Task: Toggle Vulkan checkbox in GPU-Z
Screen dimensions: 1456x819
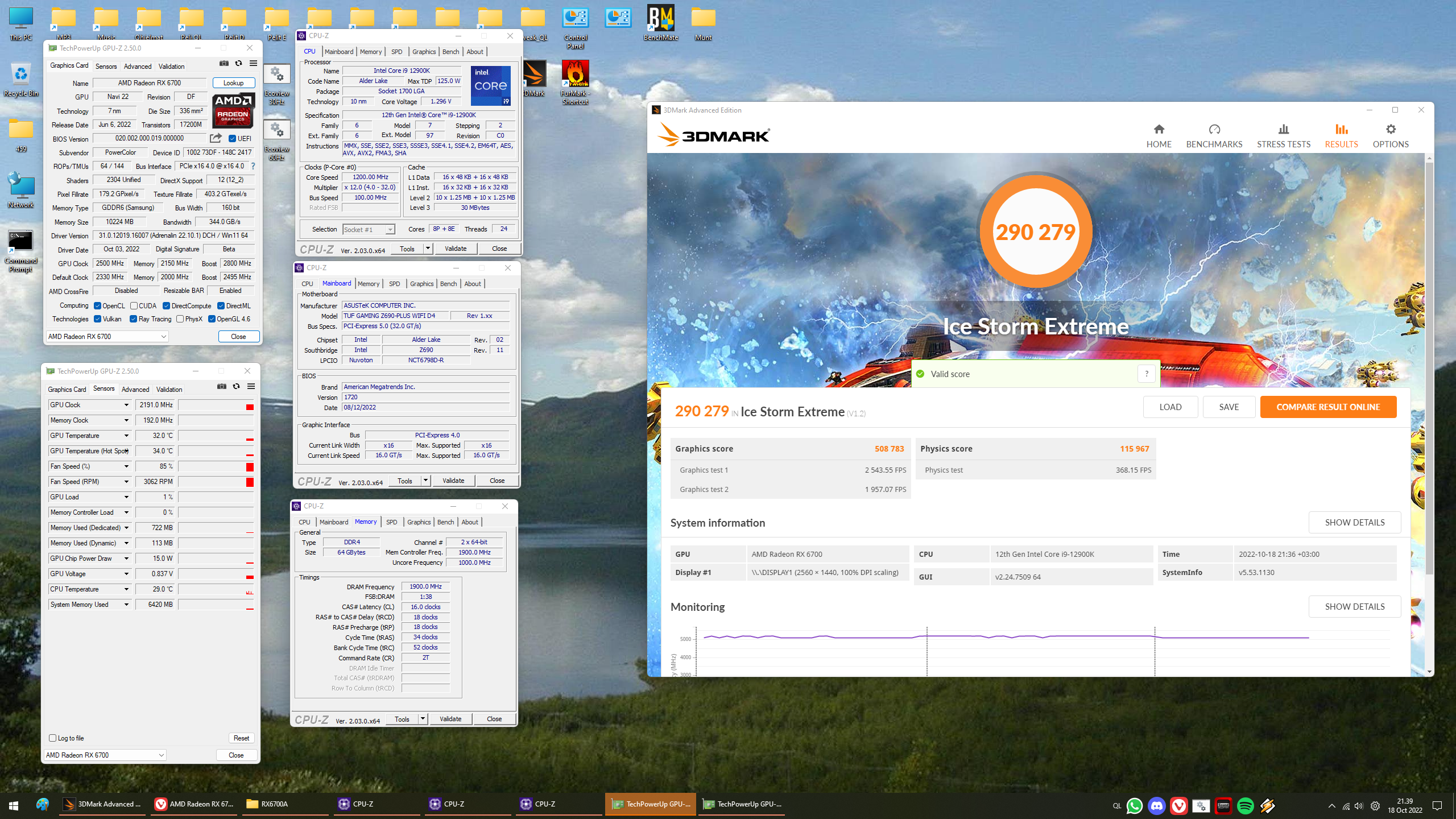Action: 98,319
